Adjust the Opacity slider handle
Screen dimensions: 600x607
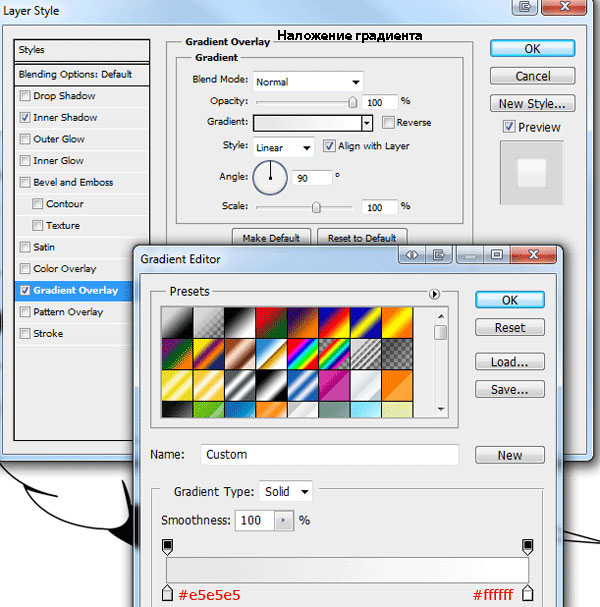point(352,102)
